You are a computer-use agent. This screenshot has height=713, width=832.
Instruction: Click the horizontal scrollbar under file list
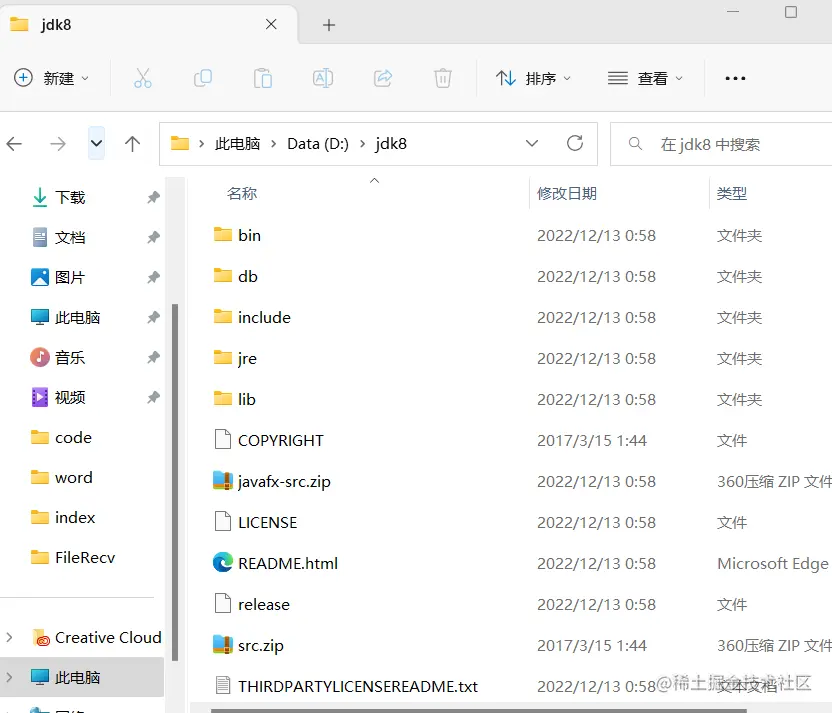(478, 710)
